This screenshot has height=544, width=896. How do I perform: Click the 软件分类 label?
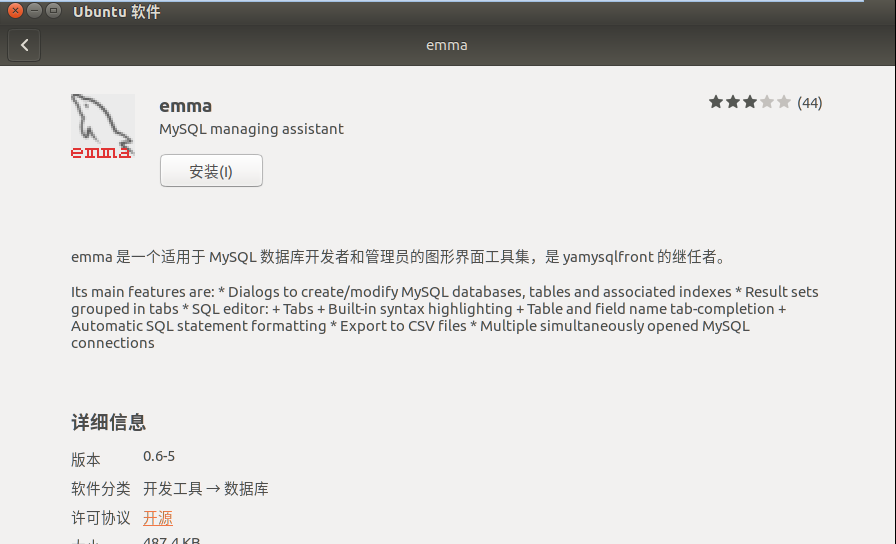(101, 489)
